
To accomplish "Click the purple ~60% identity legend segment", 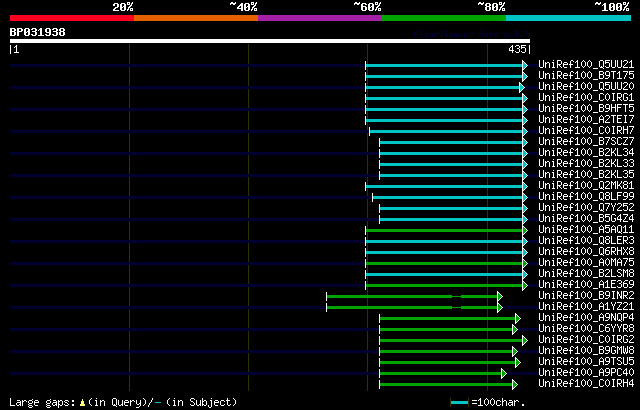I will click(320, 18).
